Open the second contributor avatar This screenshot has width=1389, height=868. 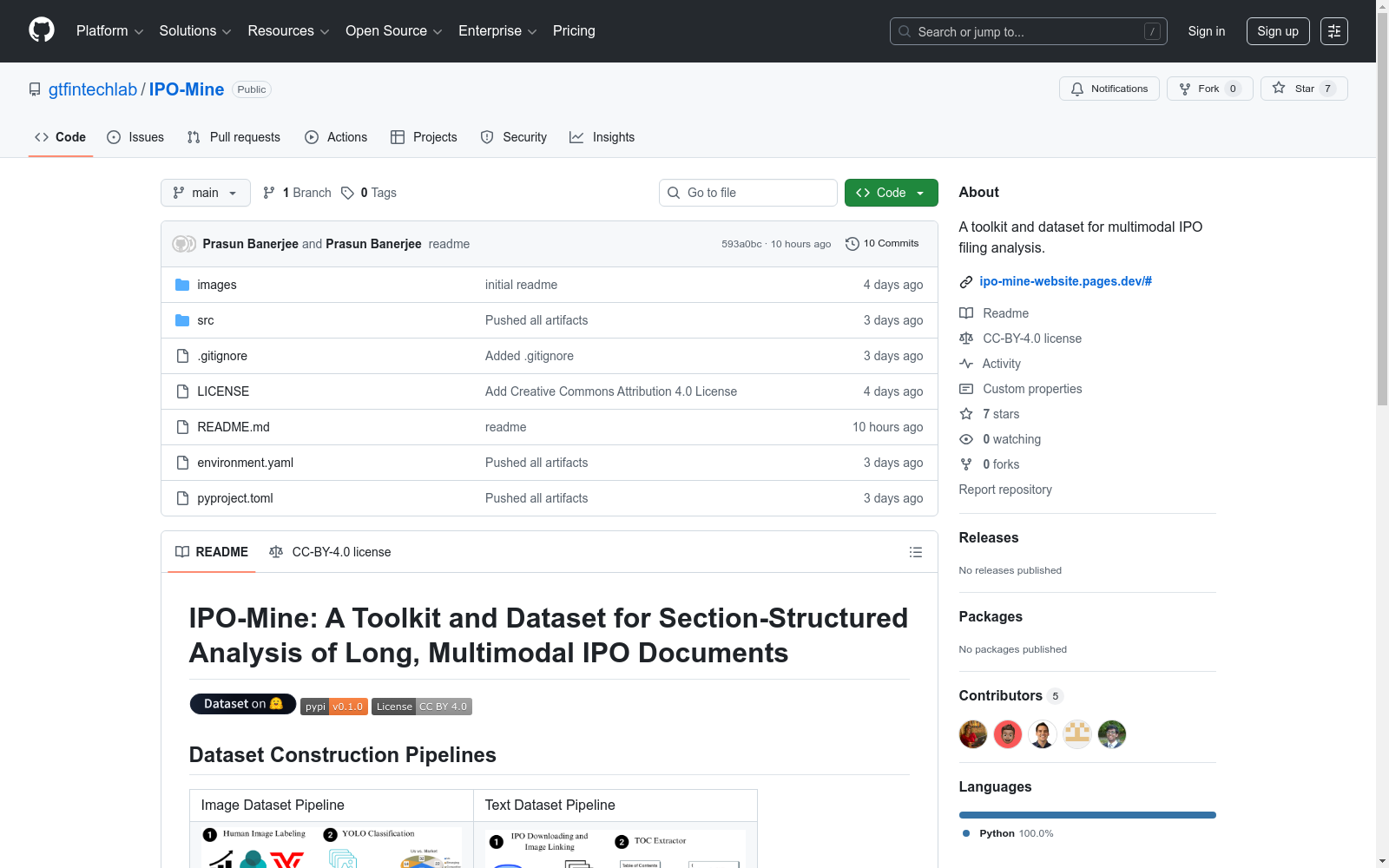(1008, 734)
